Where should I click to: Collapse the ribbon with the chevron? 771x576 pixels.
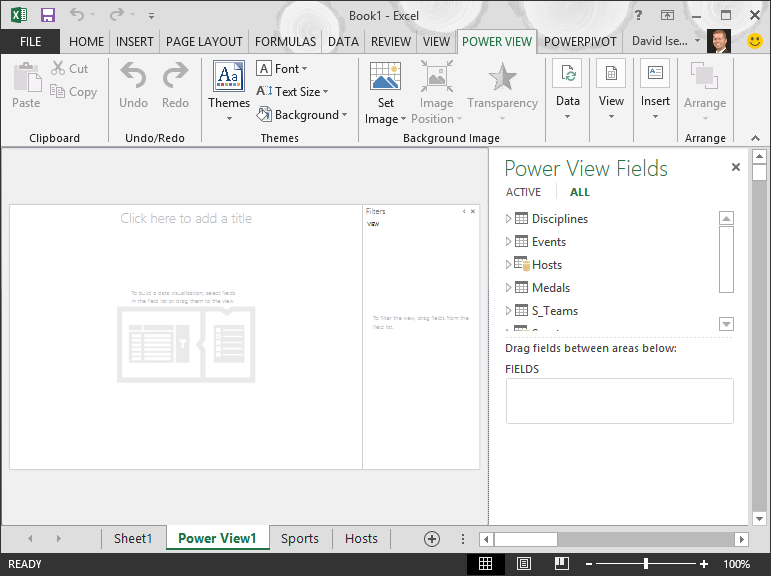755,138
